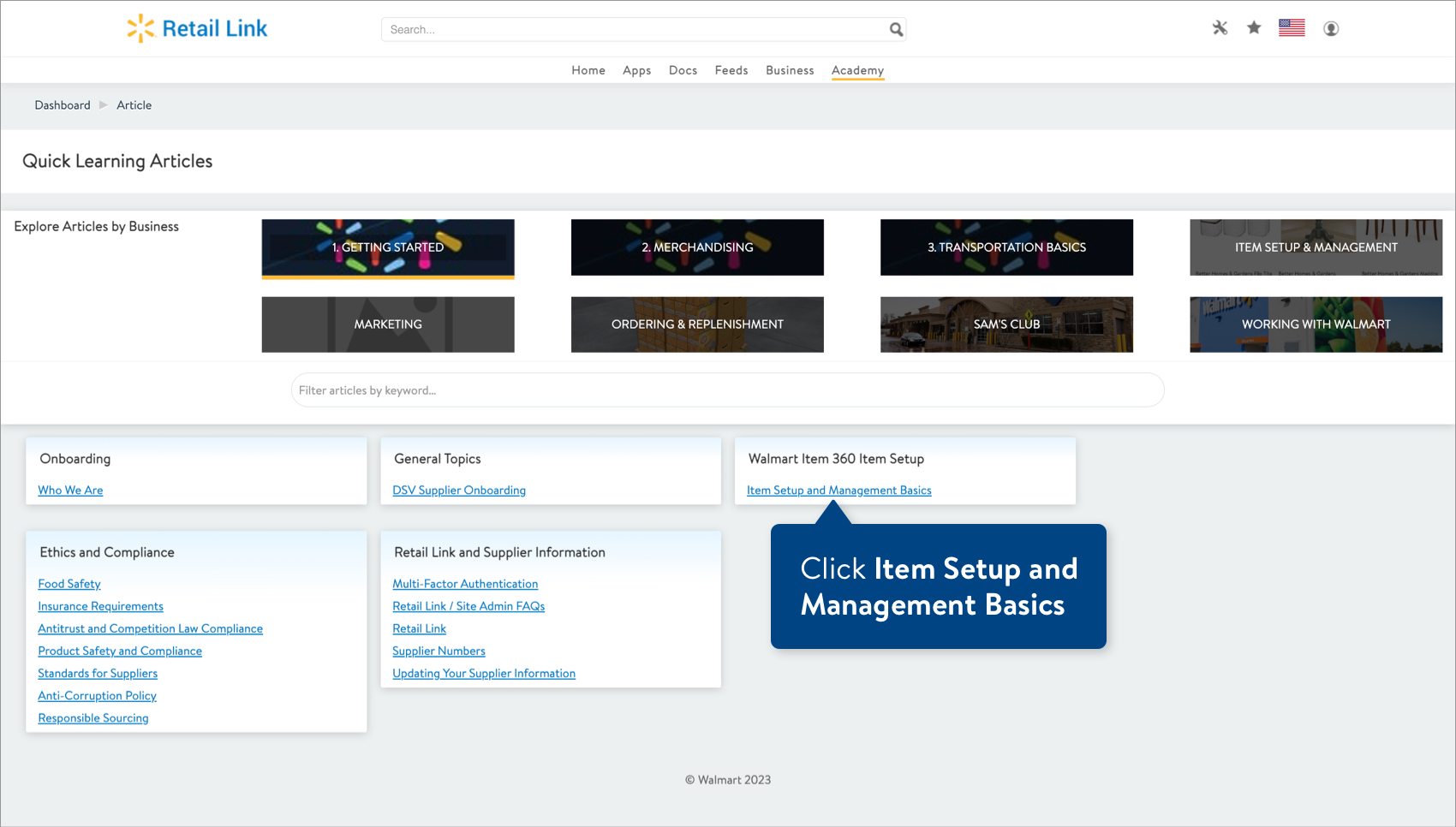Viewport: 1456px width, 827px height.
Task: Click the Article breadcrumb
Action: pos(134,105)
